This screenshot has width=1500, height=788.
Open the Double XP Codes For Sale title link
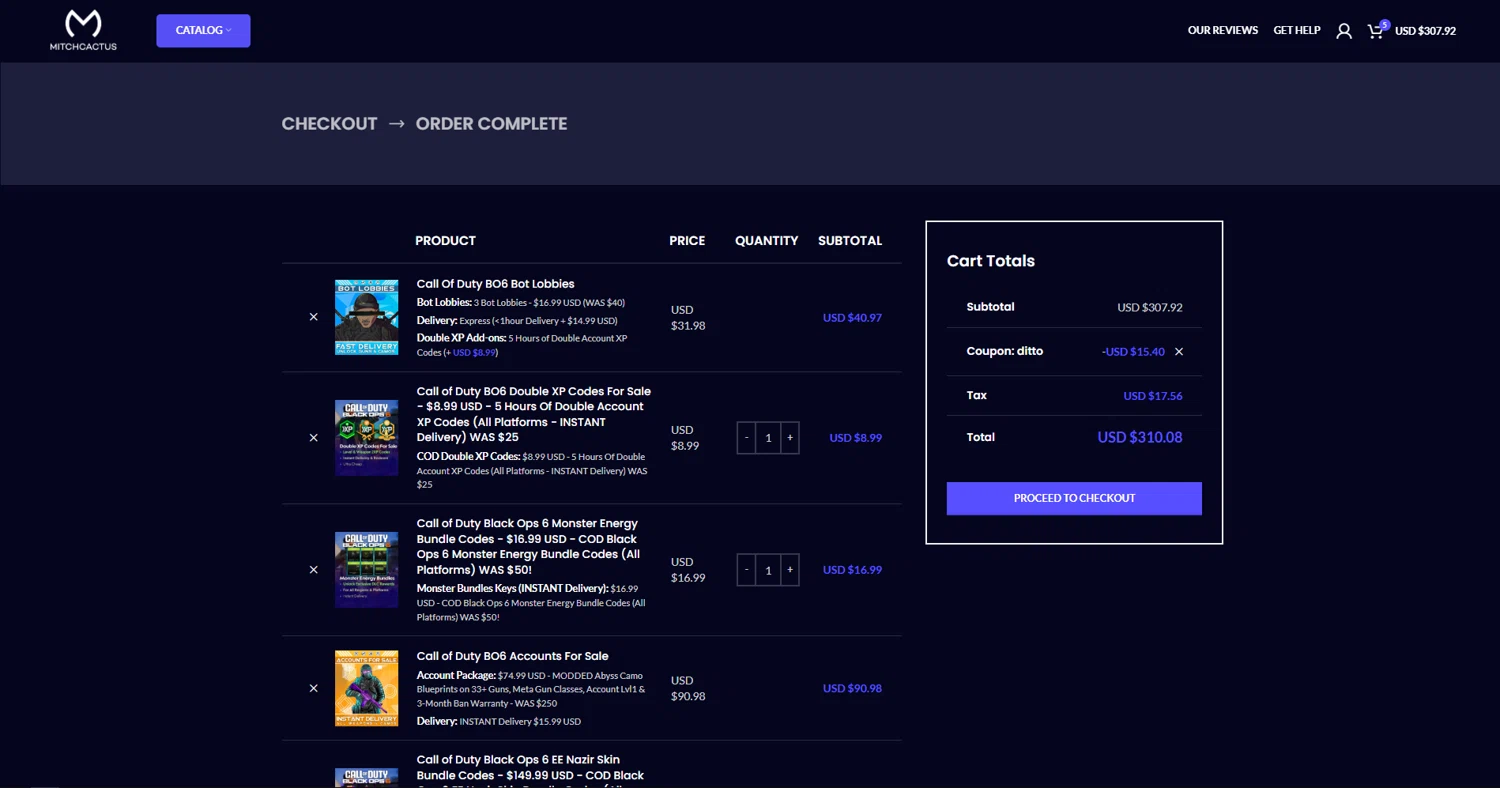point(533,414)
